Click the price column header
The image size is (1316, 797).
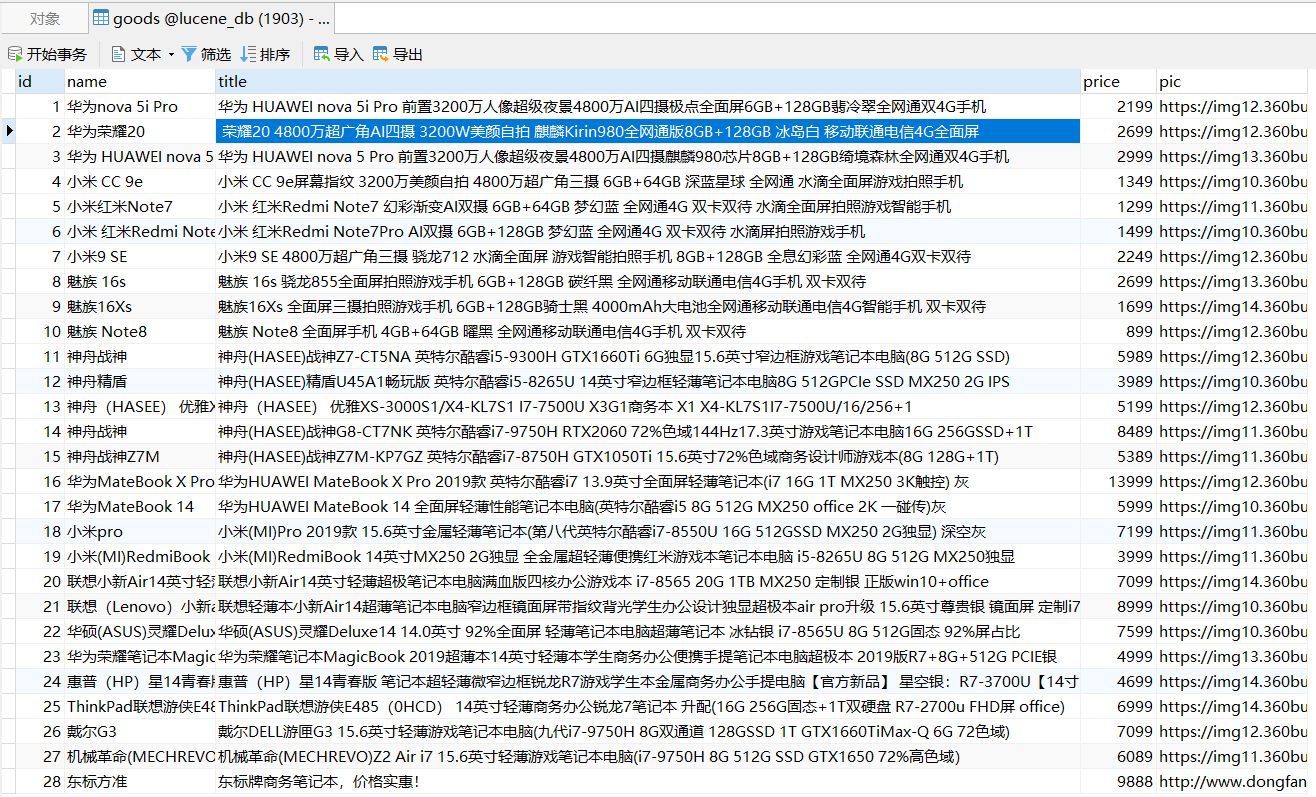[x=1118, y=82]
